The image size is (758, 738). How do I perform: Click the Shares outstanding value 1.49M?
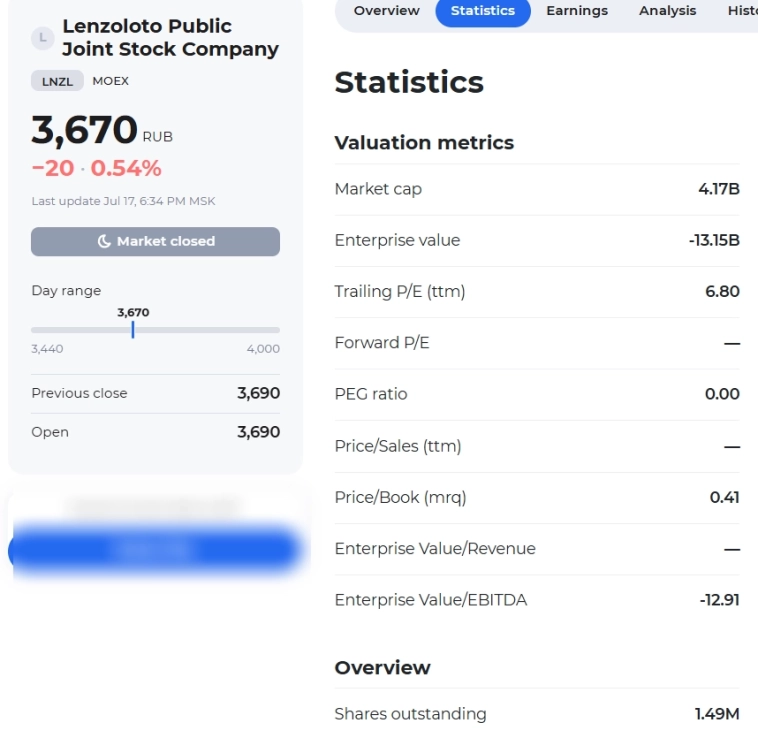click(x=717, y=714)
